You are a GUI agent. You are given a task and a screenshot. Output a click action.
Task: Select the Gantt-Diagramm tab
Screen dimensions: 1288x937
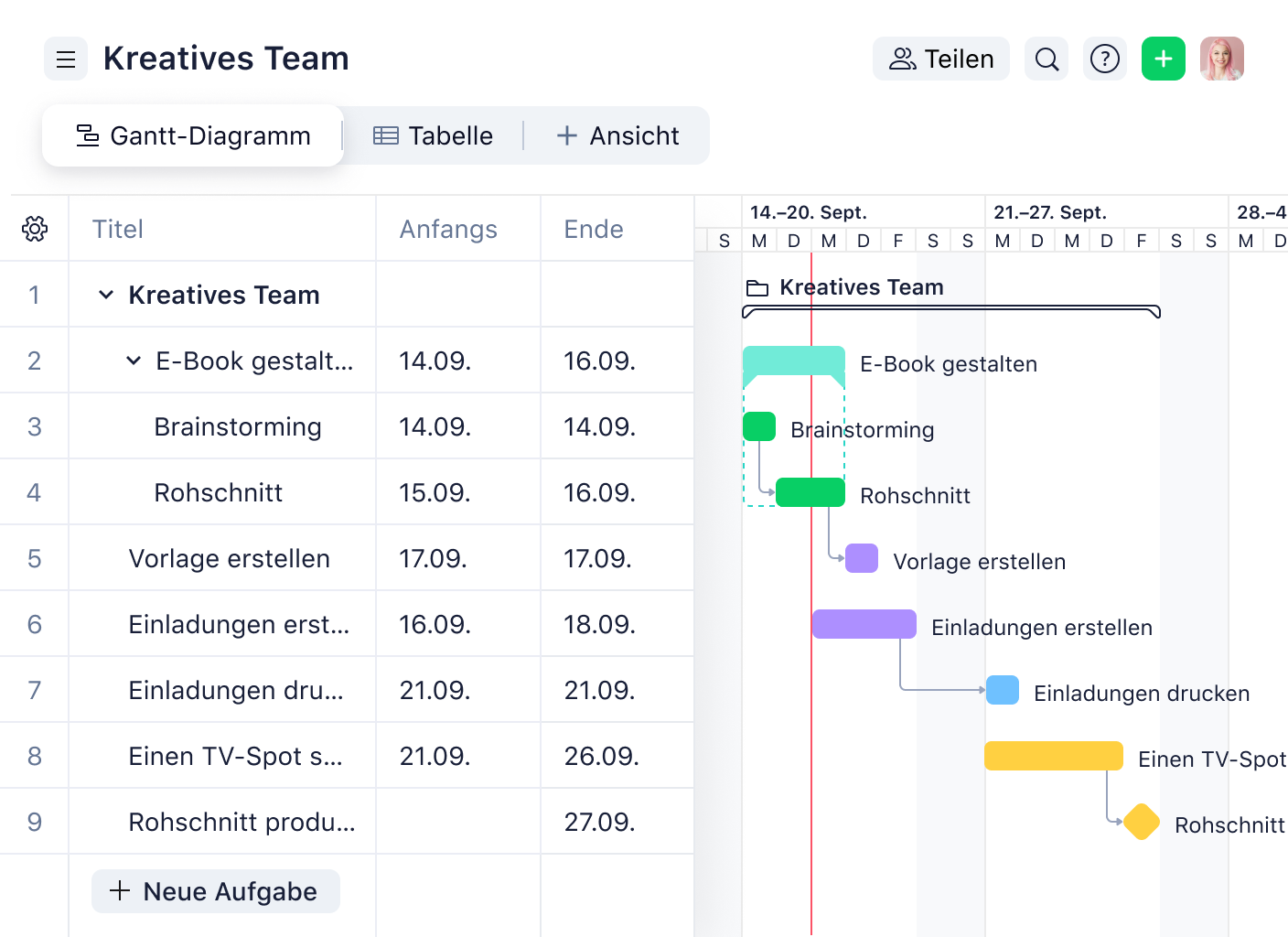pyautogui.click(x=192, y=135)
